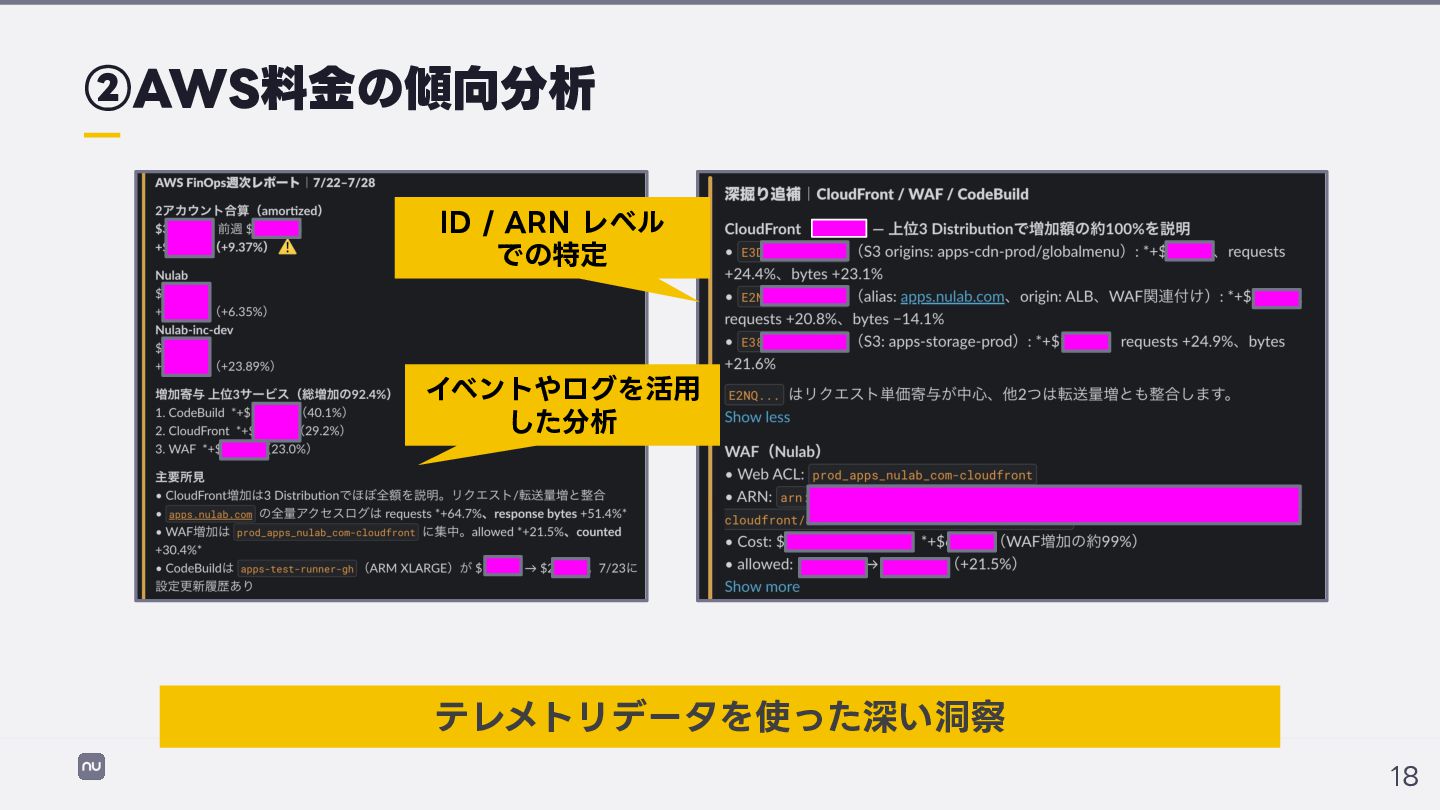Click the (+9.37%) total increase value
The width and height of the screenshot is (1440, 810).
242,247
